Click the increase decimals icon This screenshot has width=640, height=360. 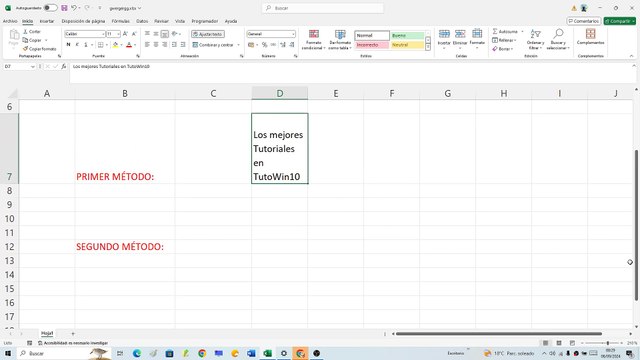pyautogui.click(x=283, y=44)
